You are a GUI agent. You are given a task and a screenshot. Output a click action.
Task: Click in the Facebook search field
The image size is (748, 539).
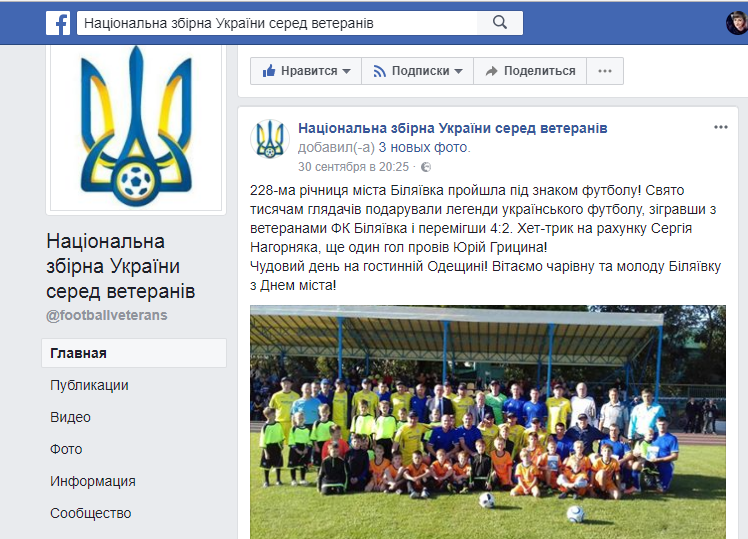click(x=277, y=23)
